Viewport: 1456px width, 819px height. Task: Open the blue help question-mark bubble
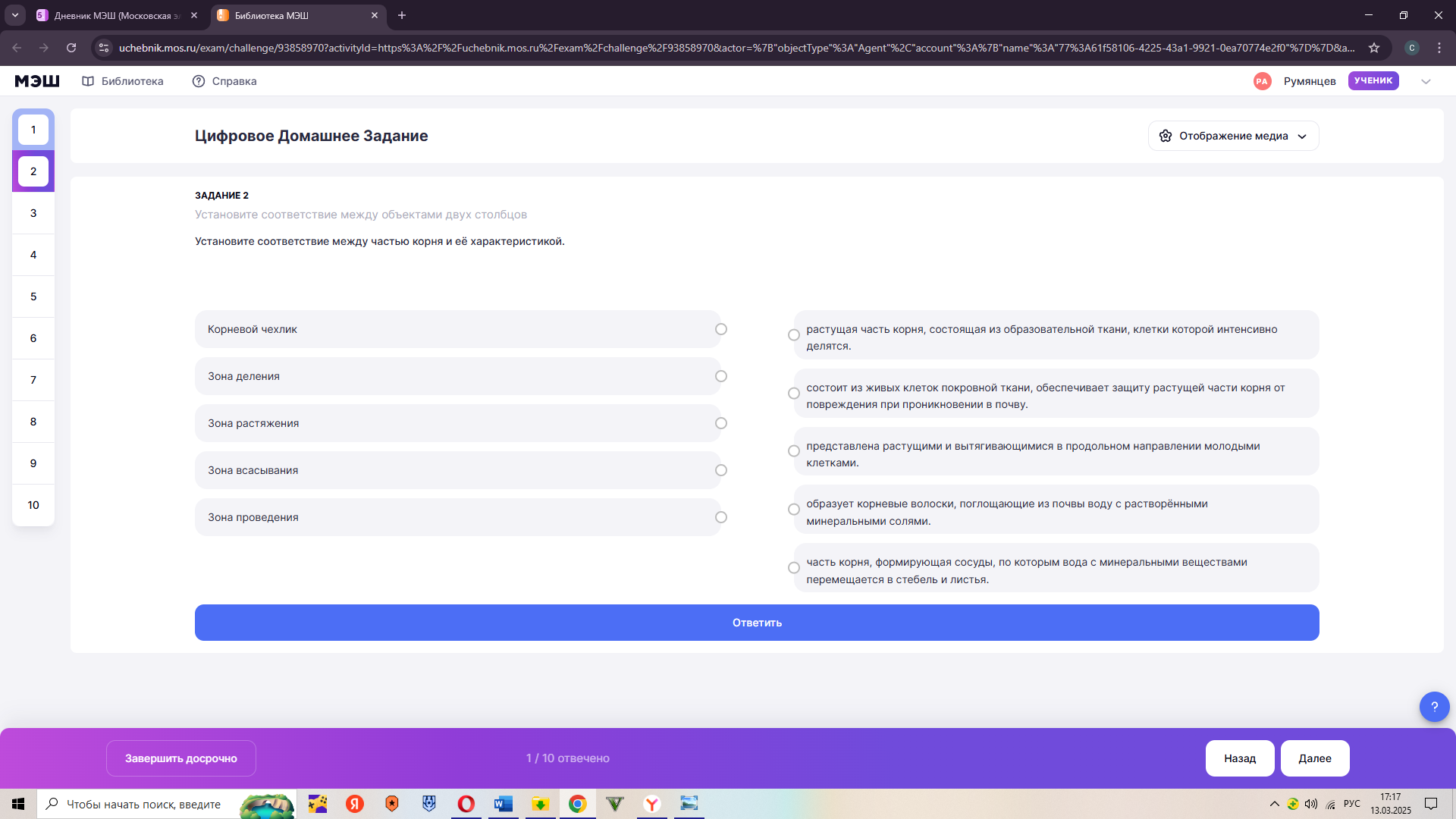click(x=1434, y=707)
